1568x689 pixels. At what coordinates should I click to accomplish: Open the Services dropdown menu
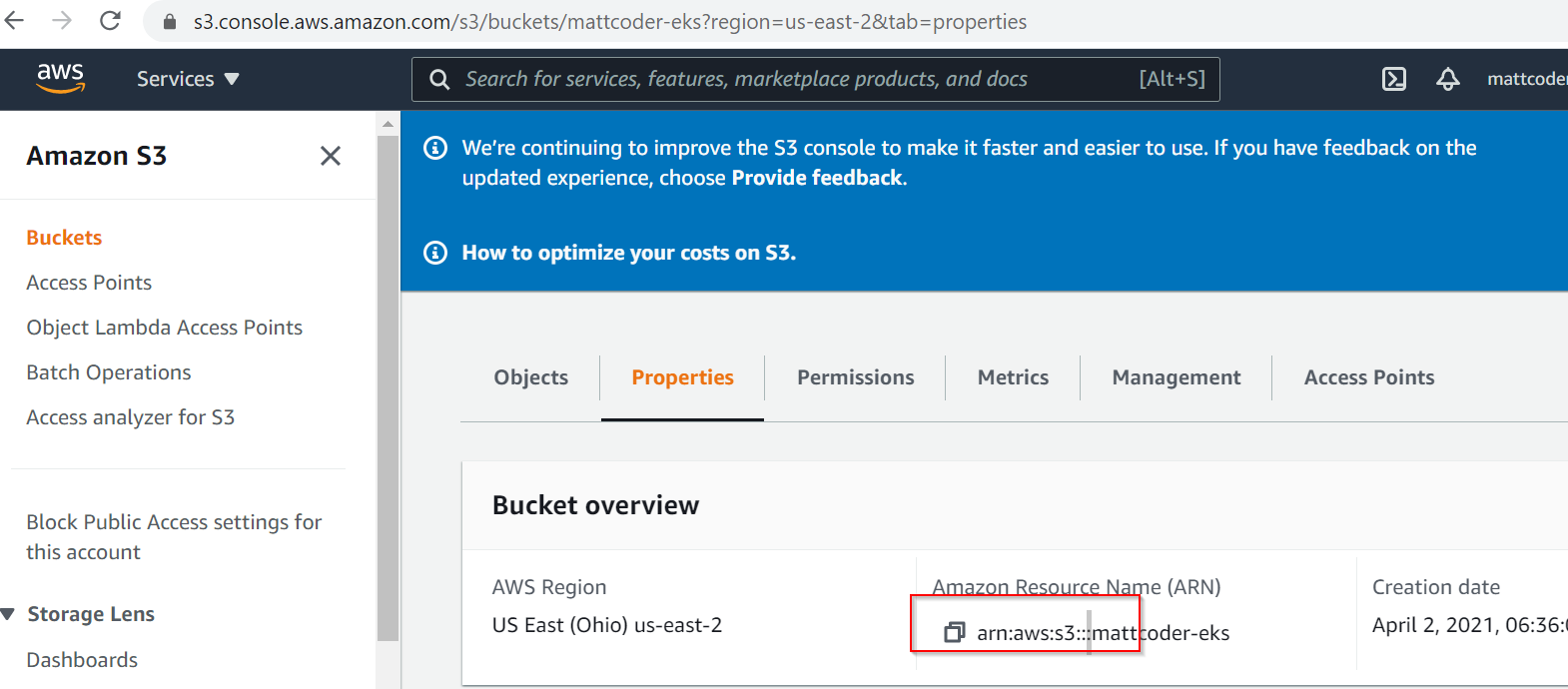(x=187, y=79)
